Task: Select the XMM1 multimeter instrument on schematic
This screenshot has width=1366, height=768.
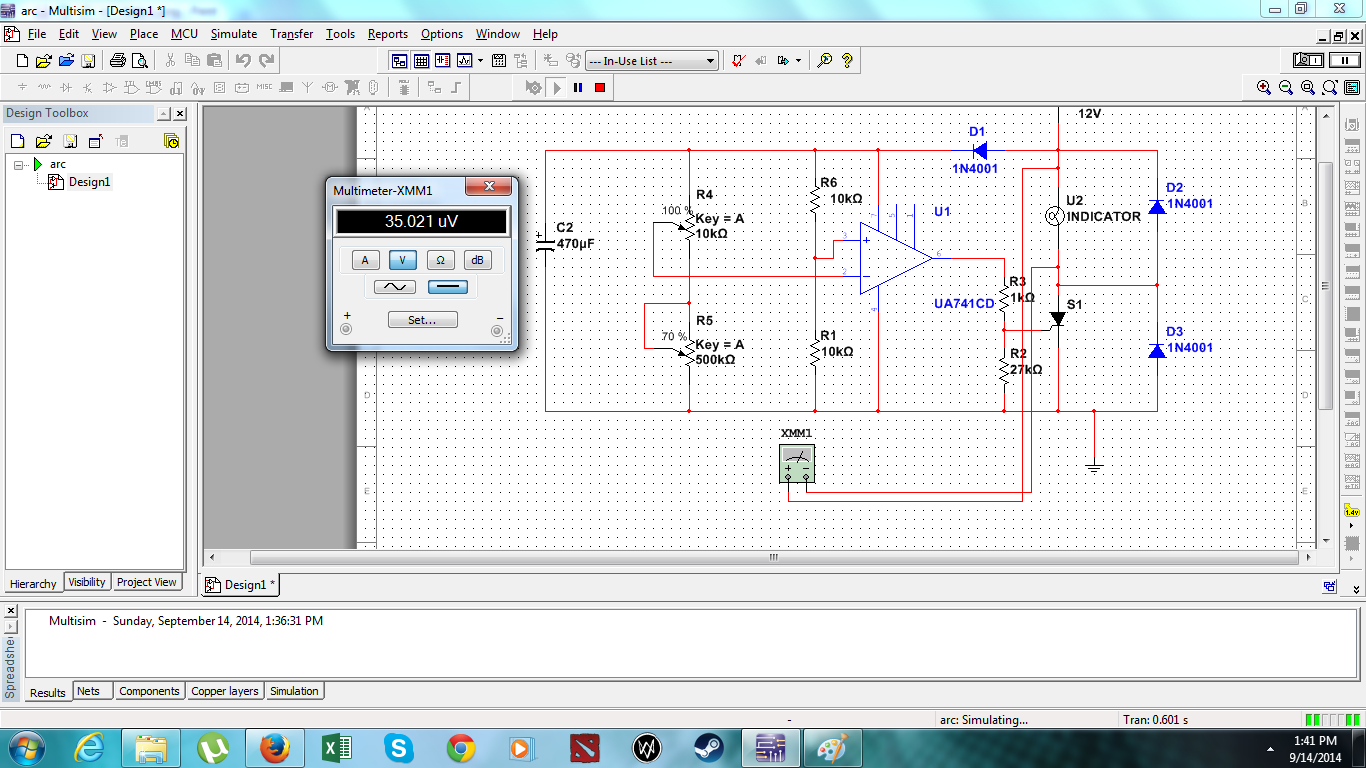Action: tap(797, 464)
